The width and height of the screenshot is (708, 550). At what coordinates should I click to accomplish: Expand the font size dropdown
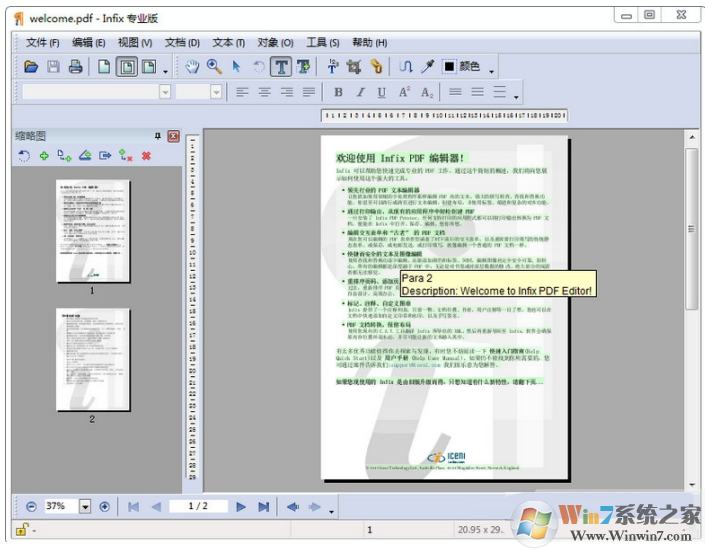pyautogui.click(x=215, y=92)
